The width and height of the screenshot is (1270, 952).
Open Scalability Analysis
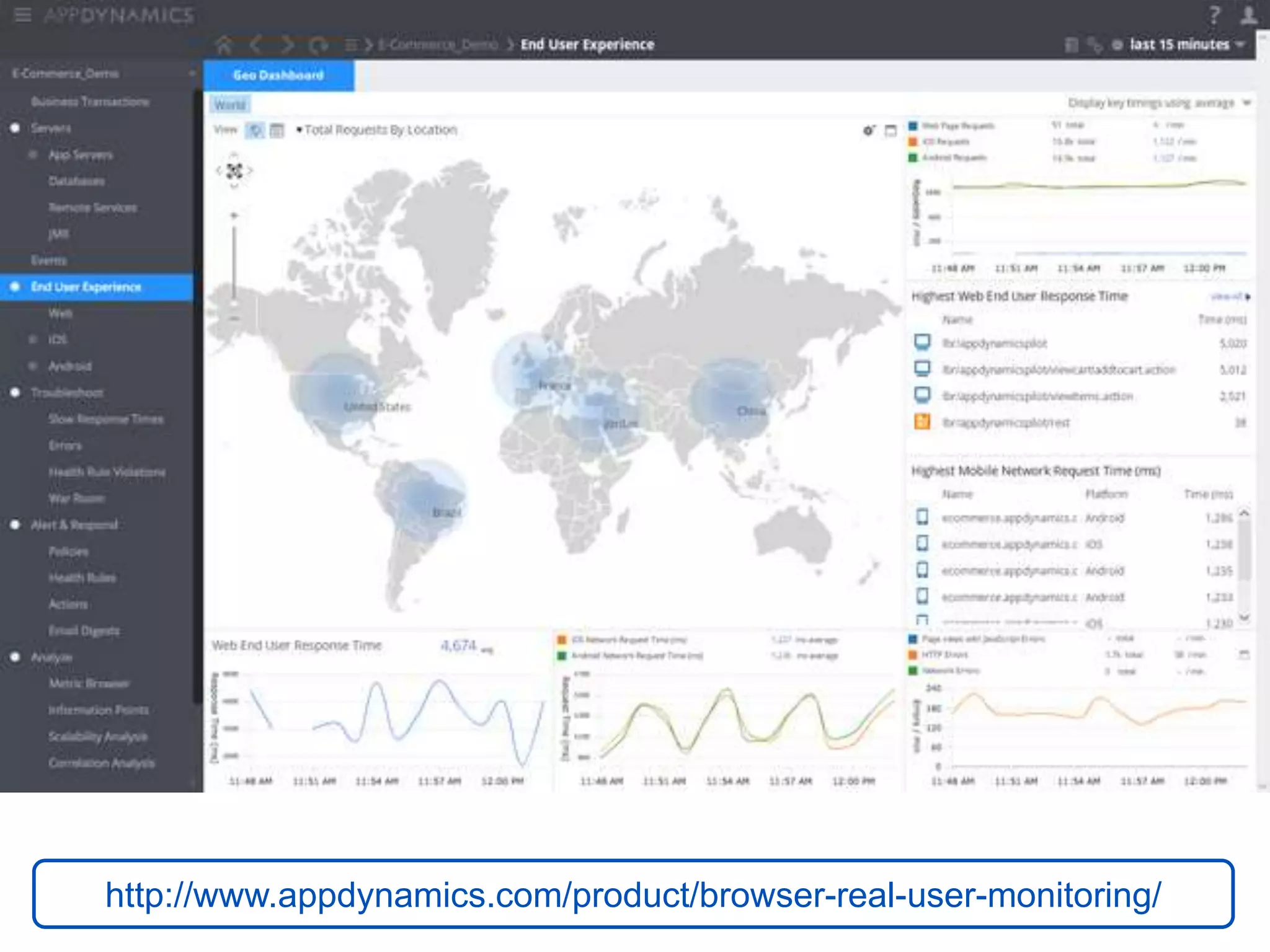[98, 737]
